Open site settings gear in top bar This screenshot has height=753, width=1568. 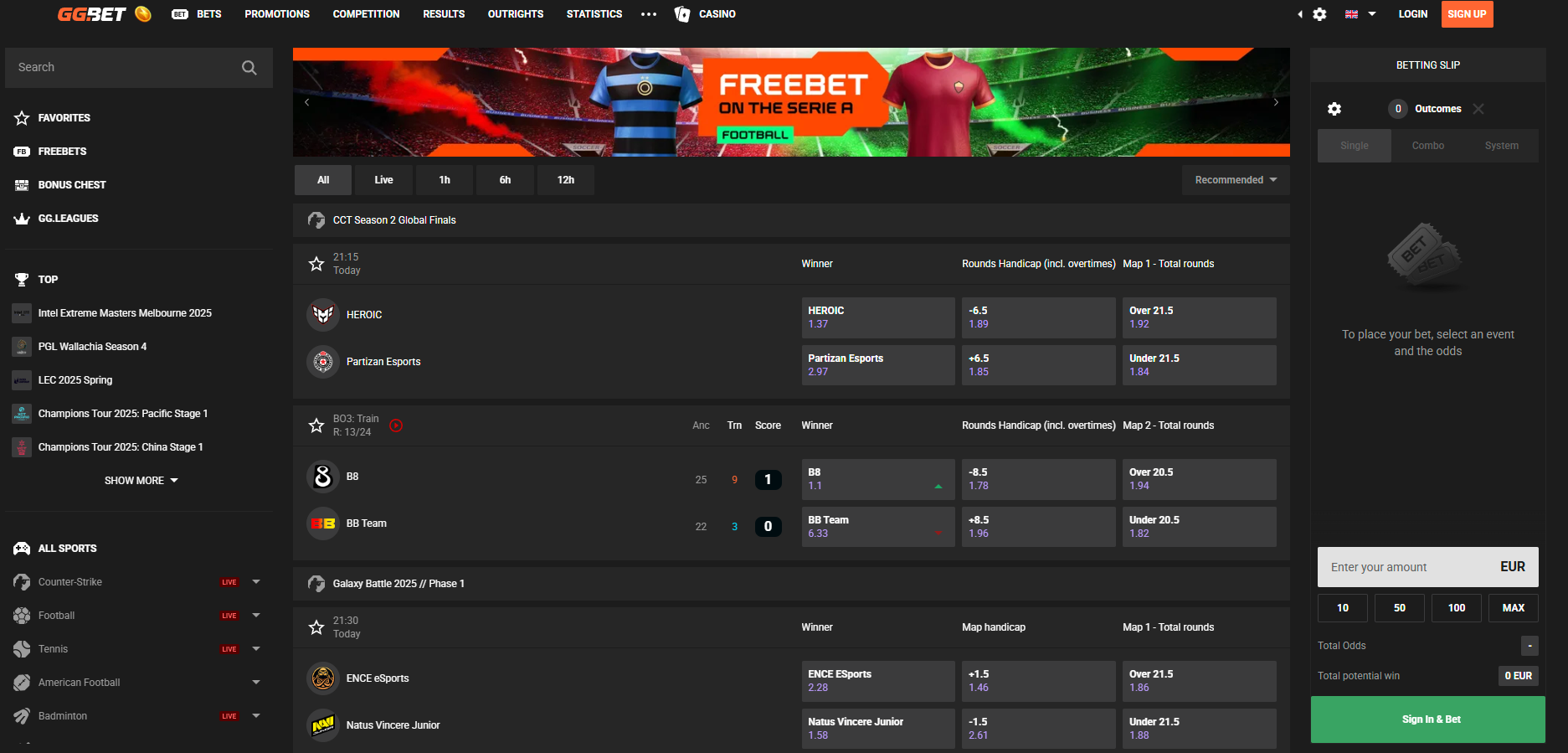tap(1319, 14)
